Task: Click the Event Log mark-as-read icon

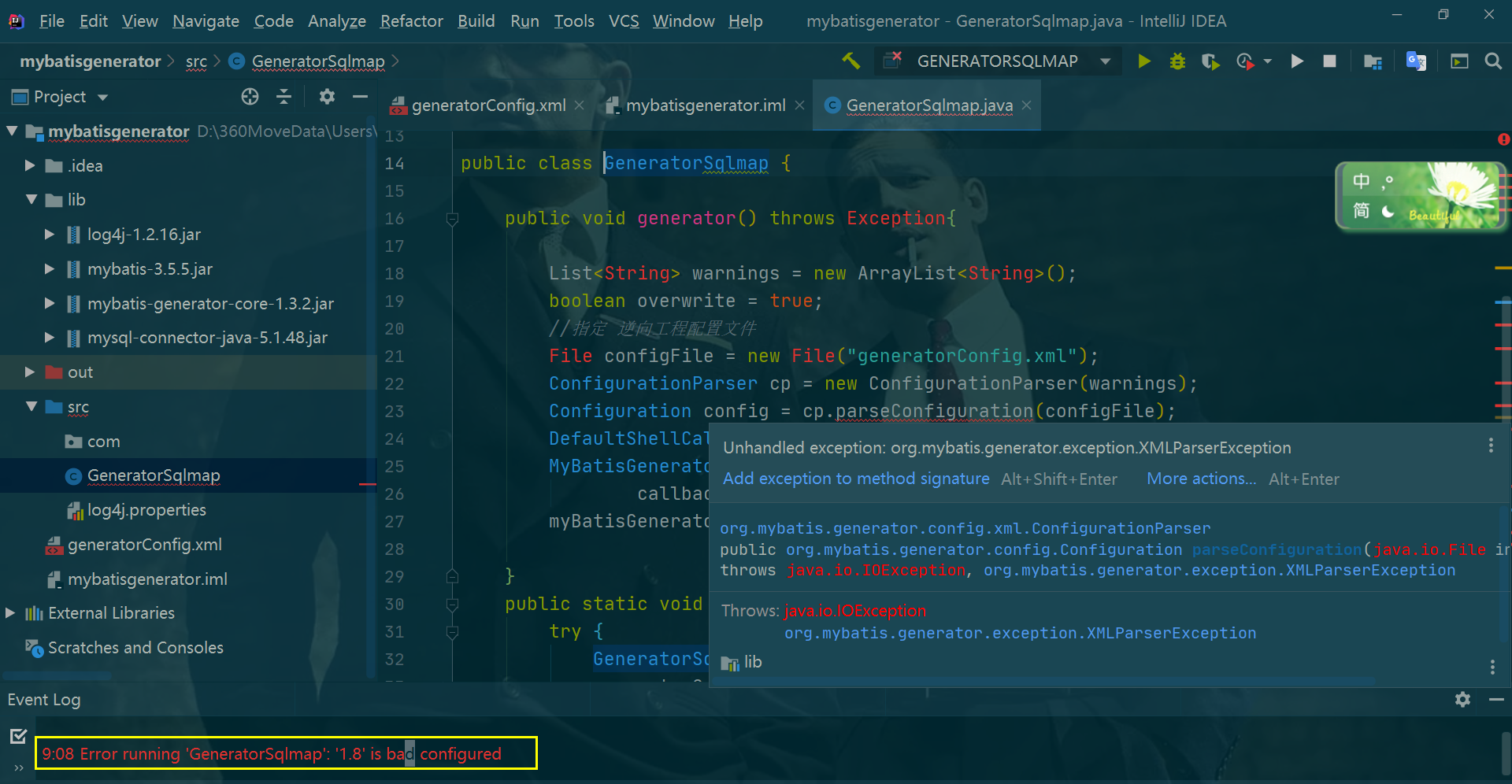Action: click(x=18, y=736)
